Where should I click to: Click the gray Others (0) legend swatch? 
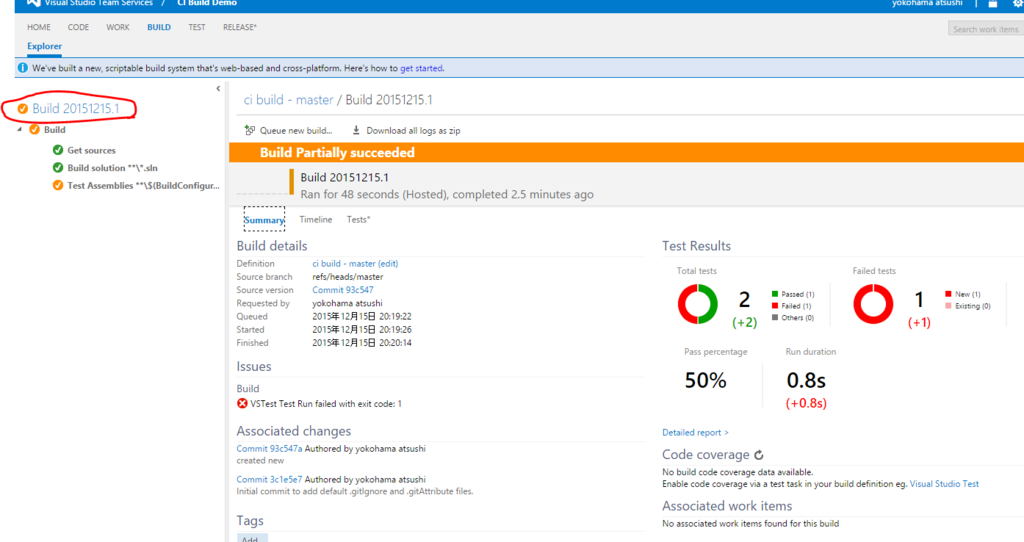[x=775, y=317]
